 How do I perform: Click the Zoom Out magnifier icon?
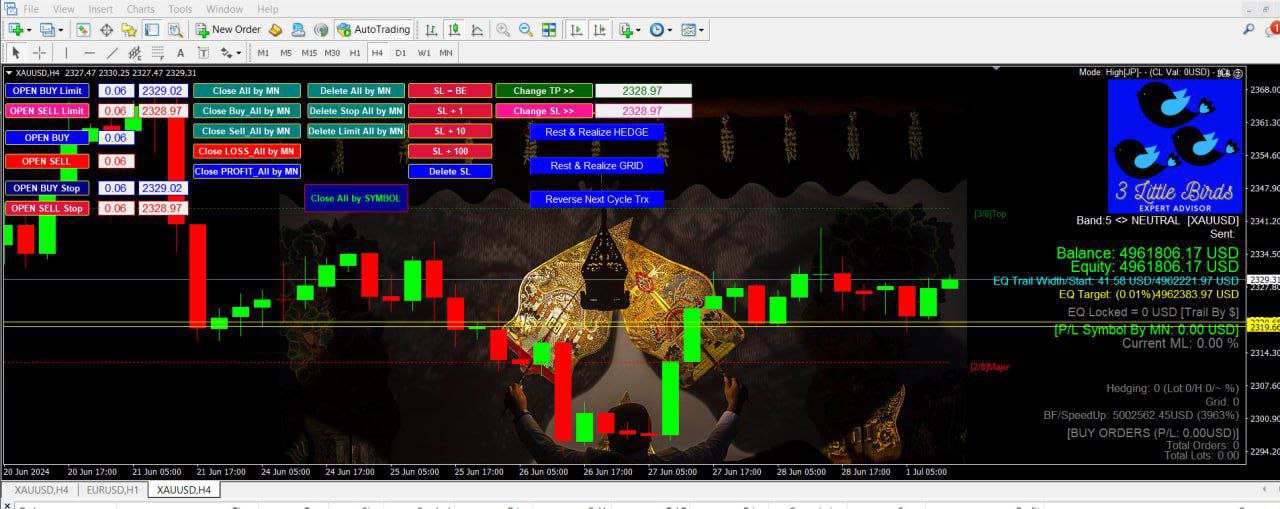click(525, 30)
